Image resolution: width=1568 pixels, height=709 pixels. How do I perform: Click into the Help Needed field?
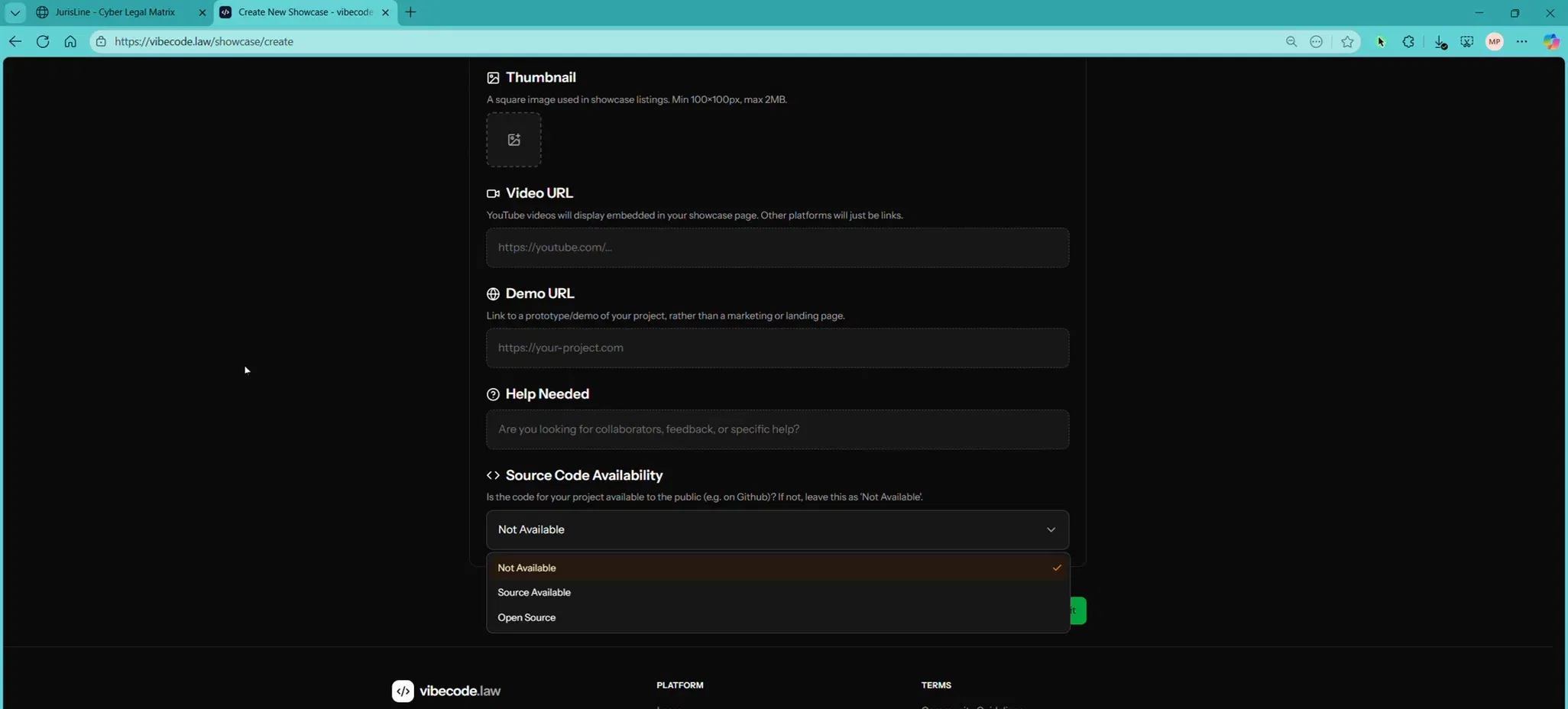point(777,429)
